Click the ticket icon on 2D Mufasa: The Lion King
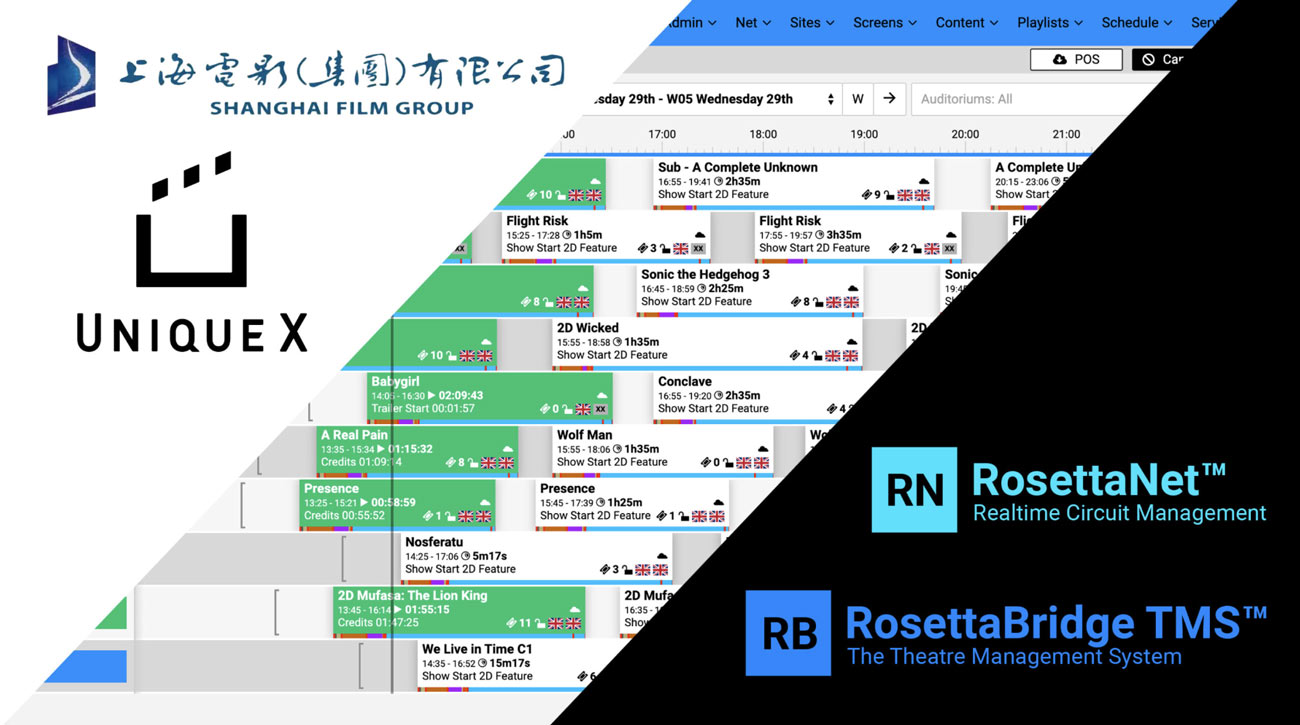 point(512,624)
